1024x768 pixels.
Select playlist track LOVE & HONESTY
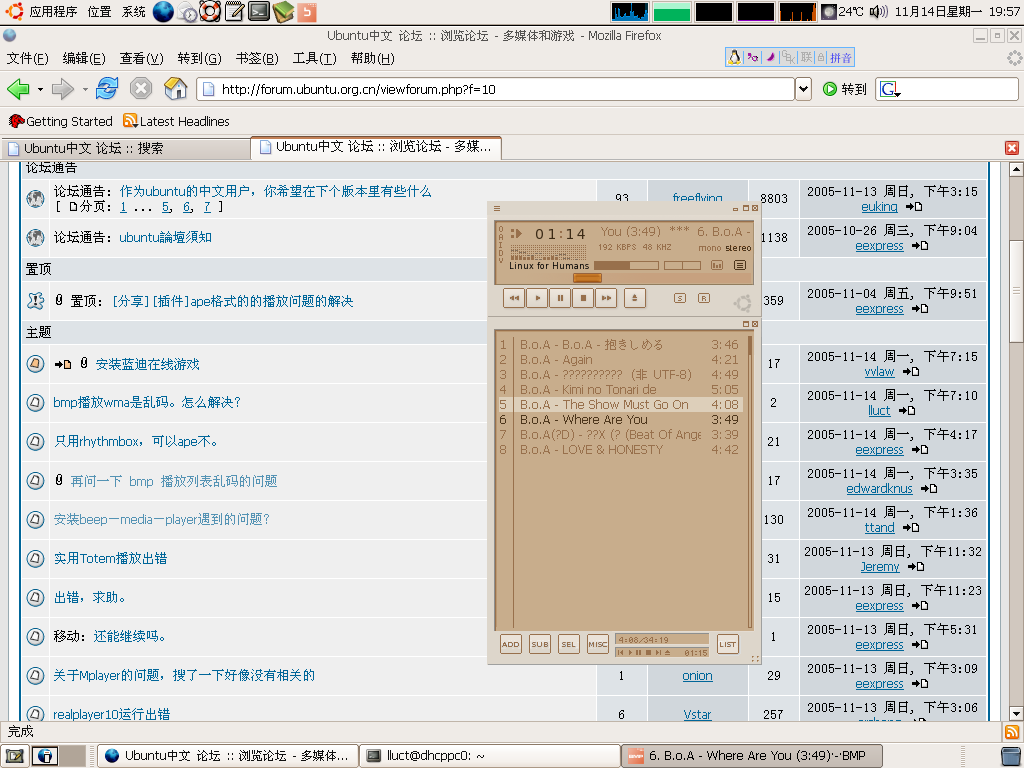pyautogui.click(x=619, y=450)
